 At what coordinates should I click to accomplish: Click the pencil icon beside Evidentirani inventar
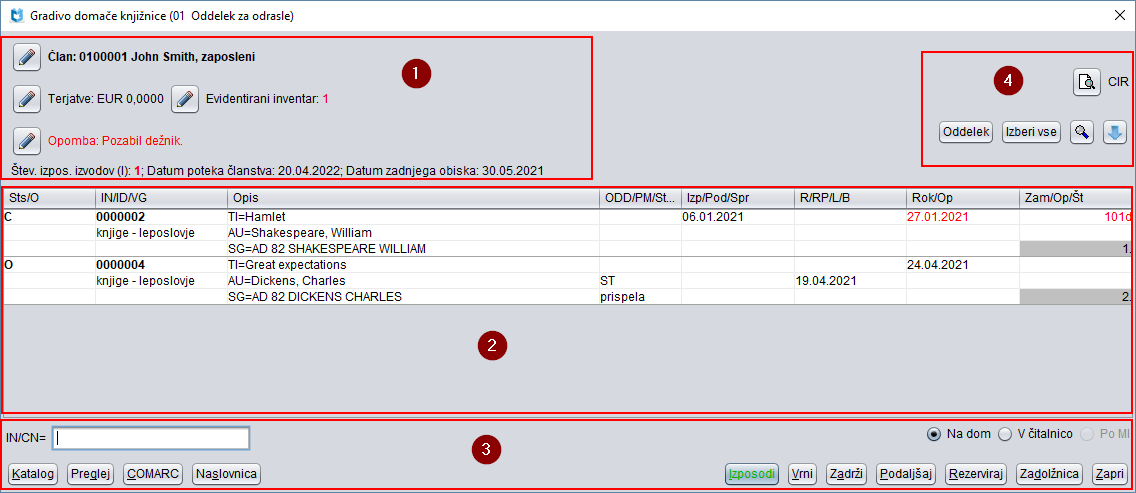coord(185,99)
